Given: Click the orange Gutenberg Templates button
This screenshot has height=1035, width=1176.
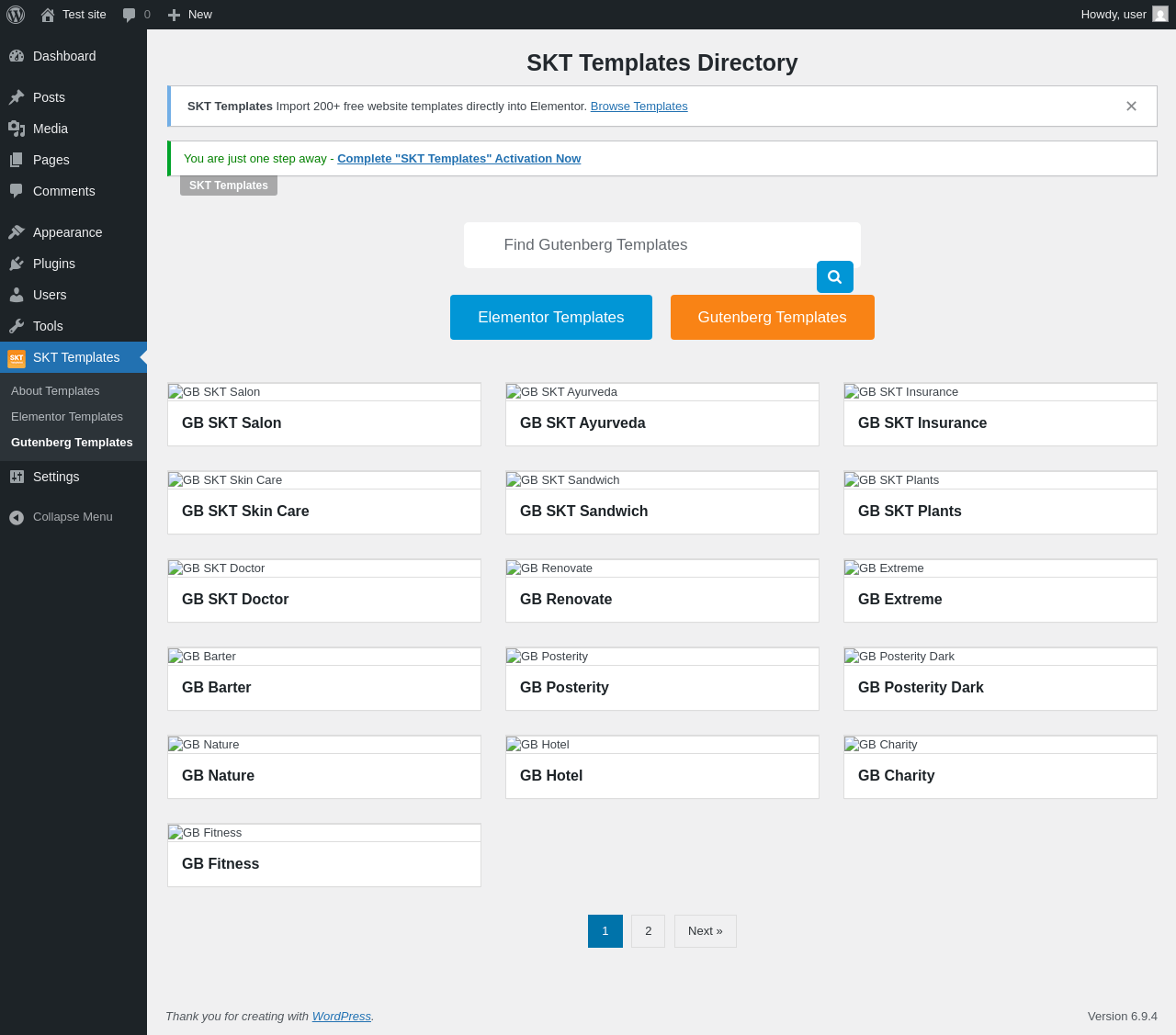Looking at the screenshot, I should coord(773,318).
